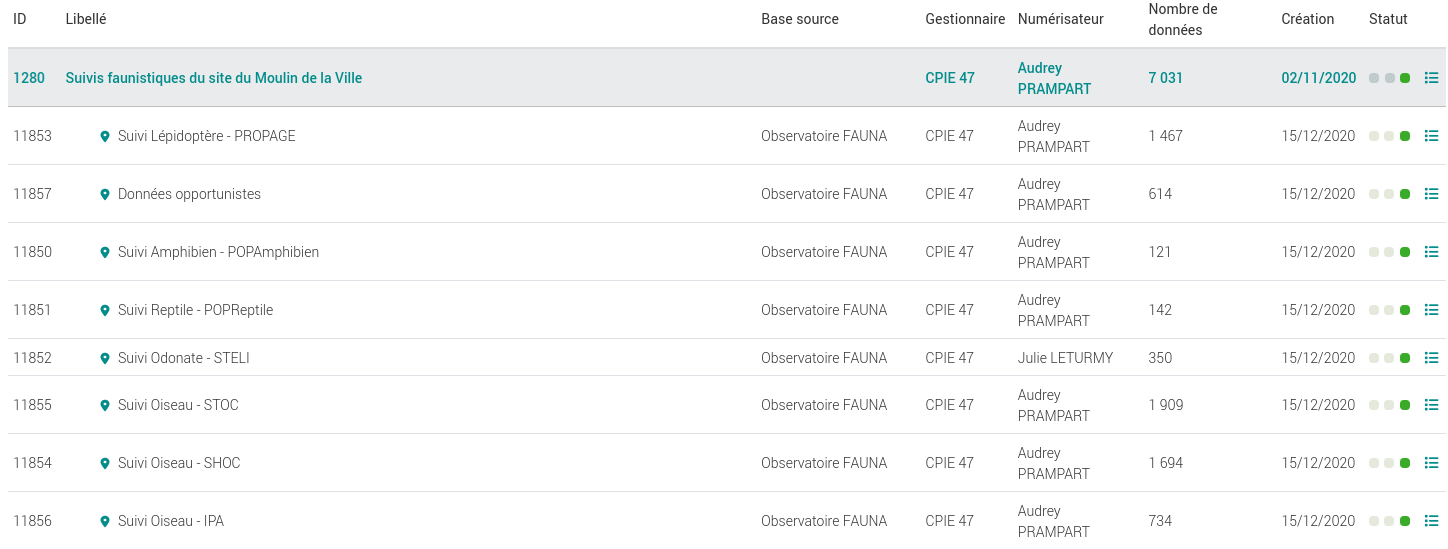Sort by Nombre de données column header

1182,19
